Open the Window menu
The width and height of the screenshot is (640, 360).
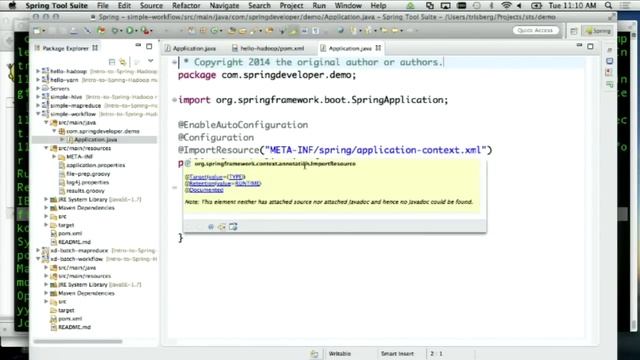tap(348, 6)
